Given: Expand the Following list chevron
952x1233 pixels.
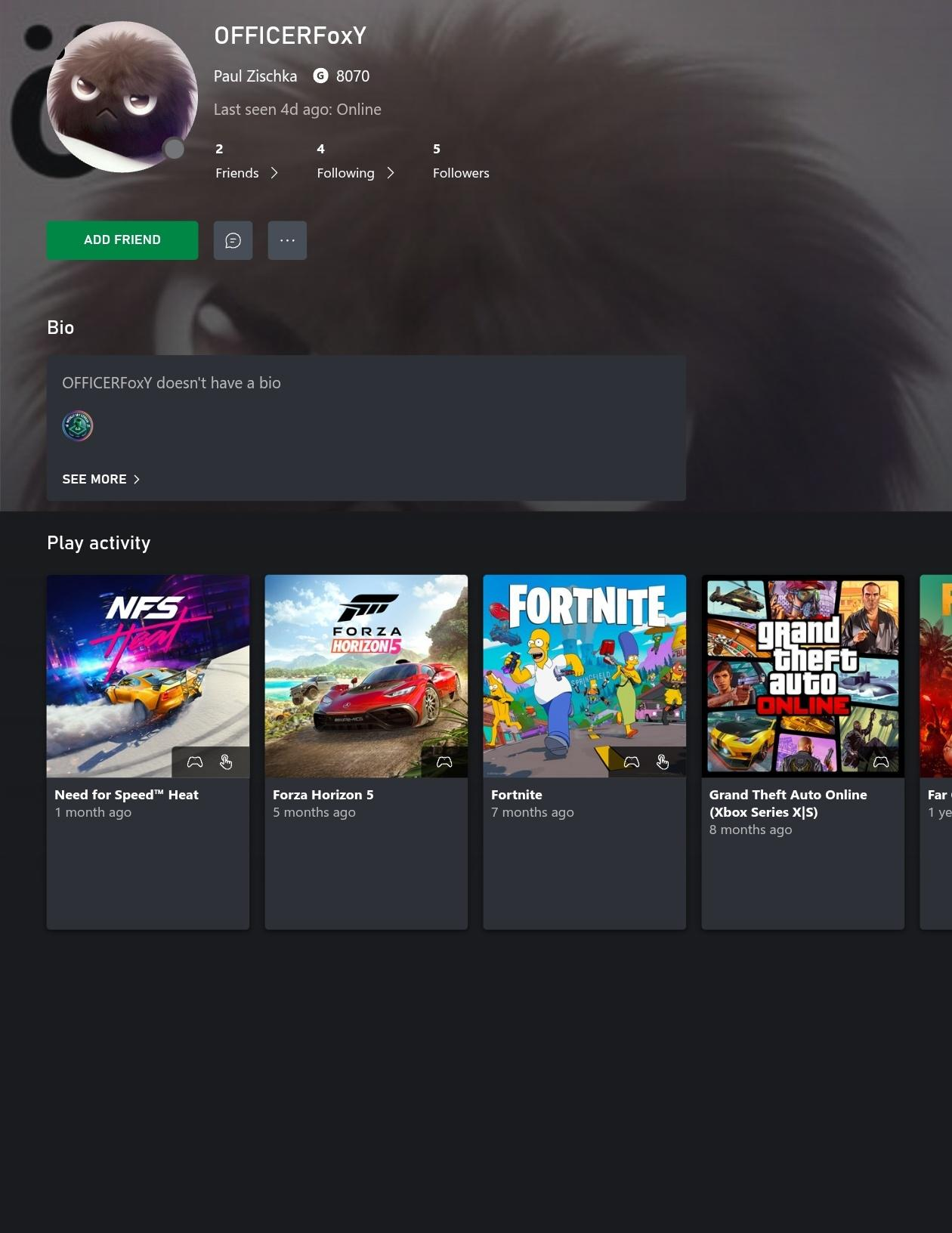Looking at the screenshot, I should pyautogui.click(x=391, y=173).
